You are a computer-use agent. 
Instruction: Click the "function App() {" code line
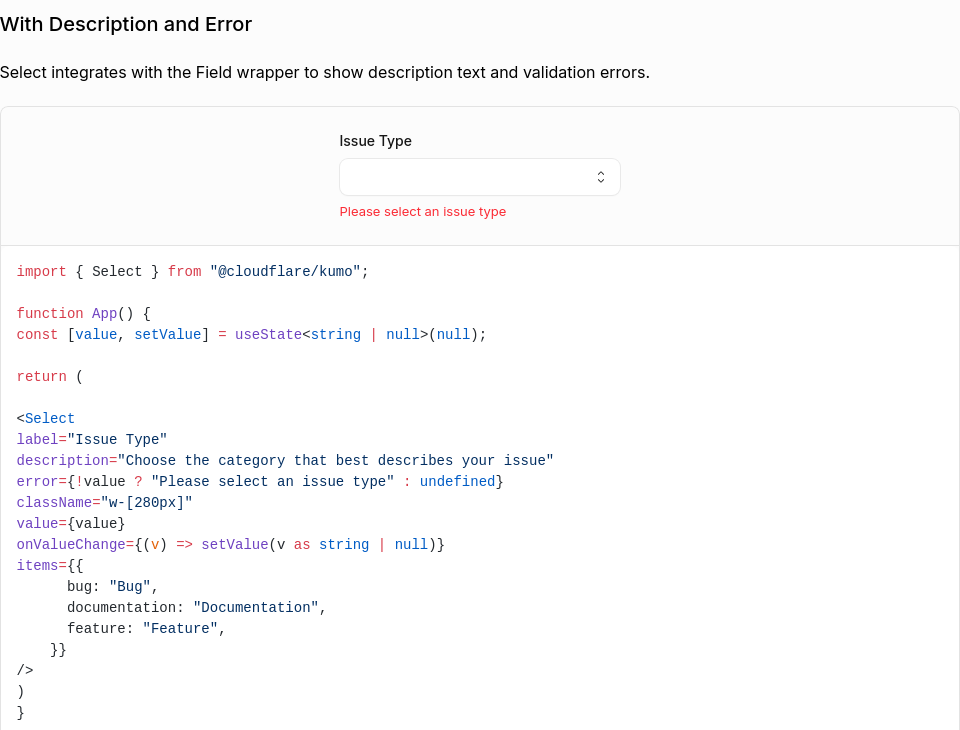pos(83,314)
